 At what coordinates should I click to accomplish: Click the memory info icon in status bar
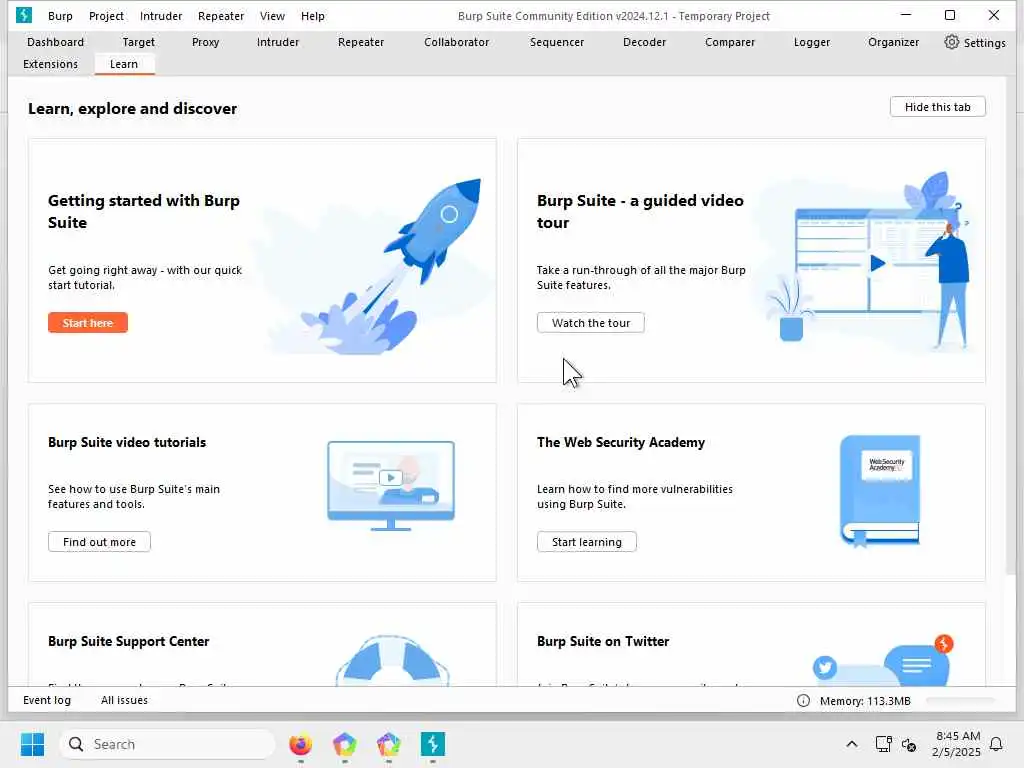click(803, 701)
